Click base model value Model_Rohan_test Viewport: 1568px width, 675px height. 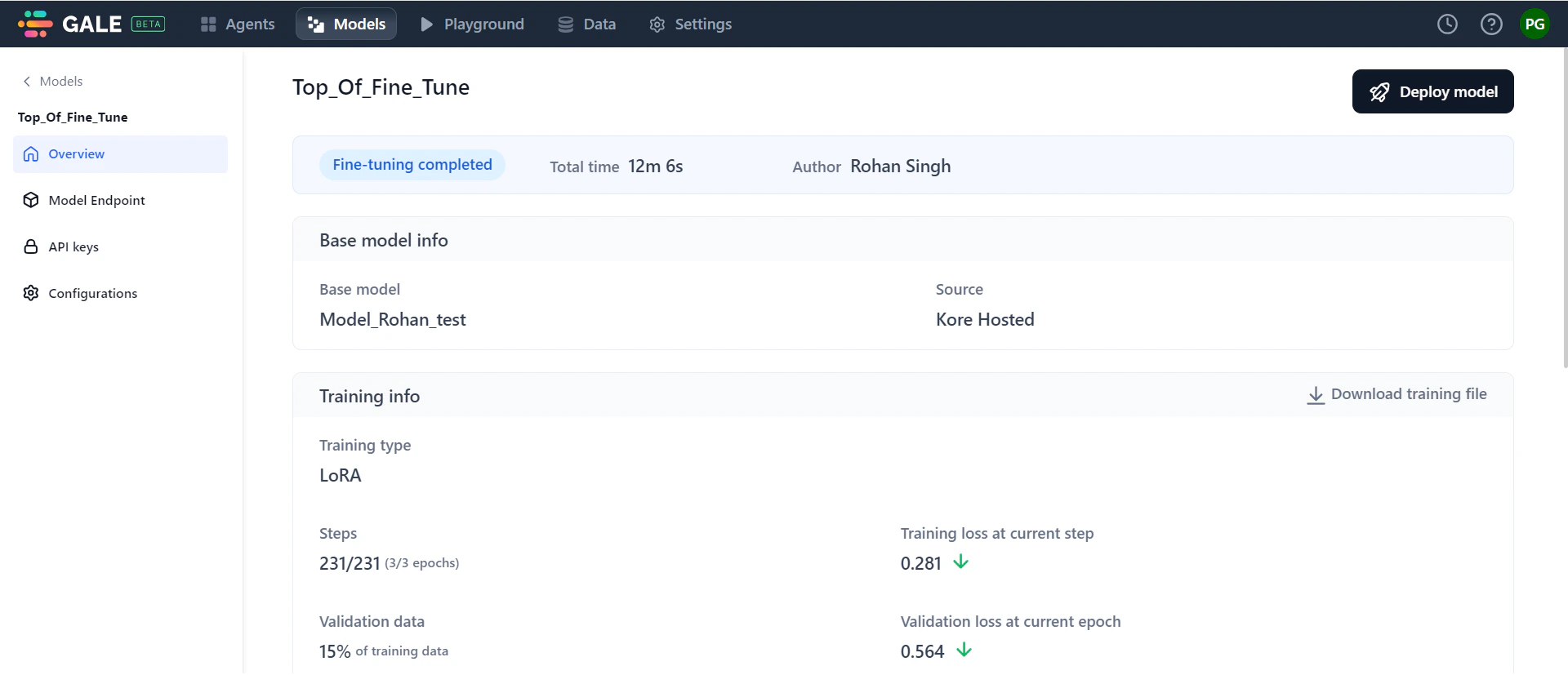point(393,320)
